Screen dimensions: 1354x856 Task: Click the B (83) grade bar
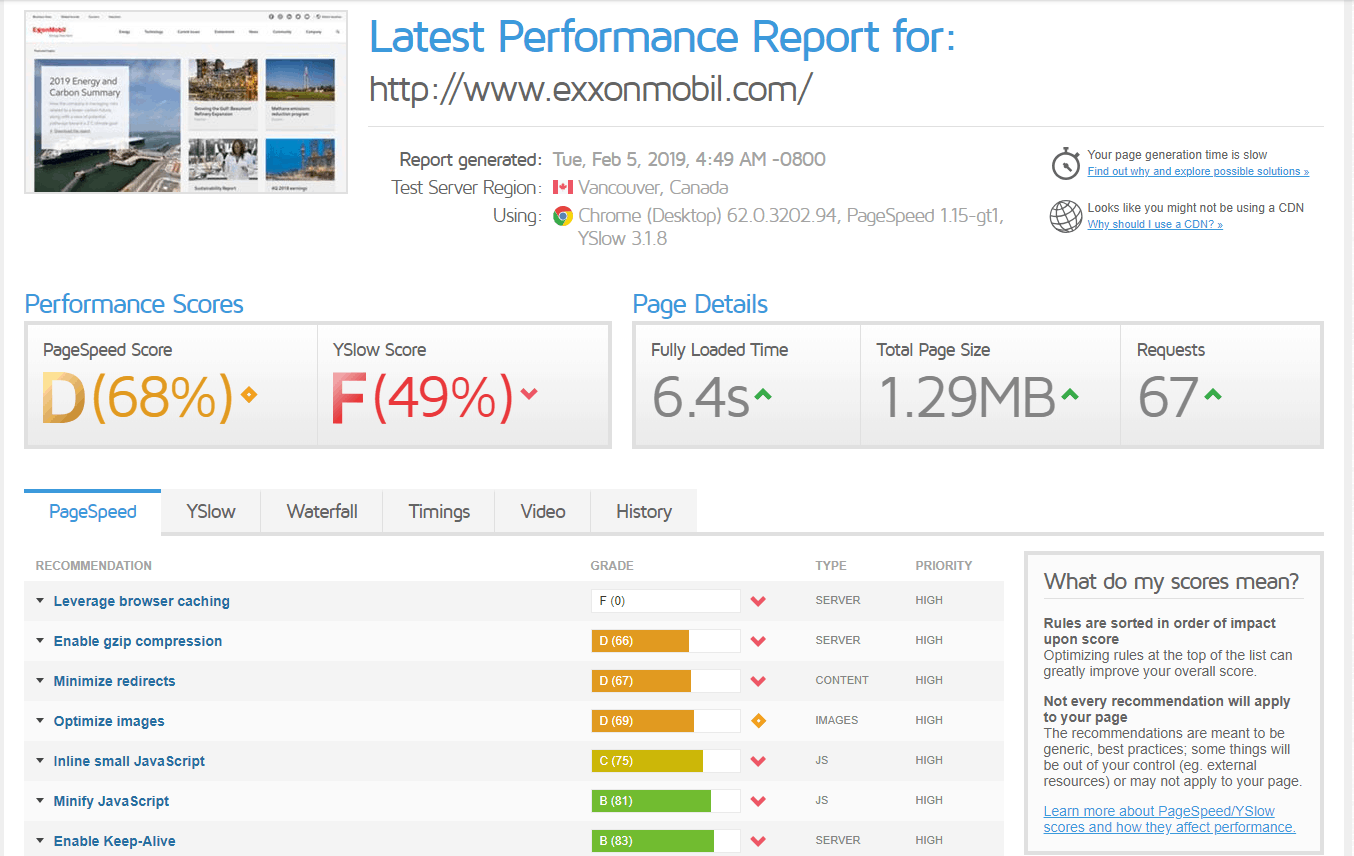pos(666,841)
